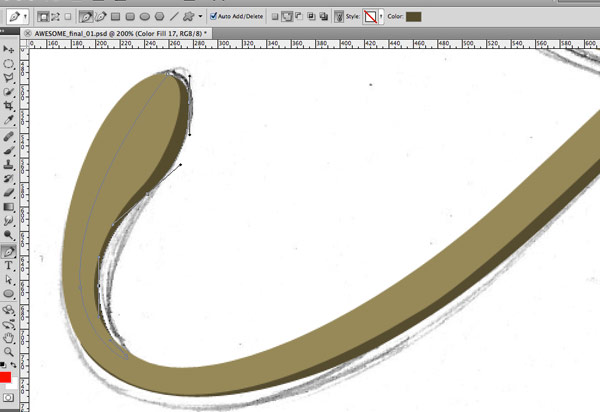The height and width of the screenshot is (412, 600).
Task: Click the Style swatch showing no style
Action: point(370,16)
